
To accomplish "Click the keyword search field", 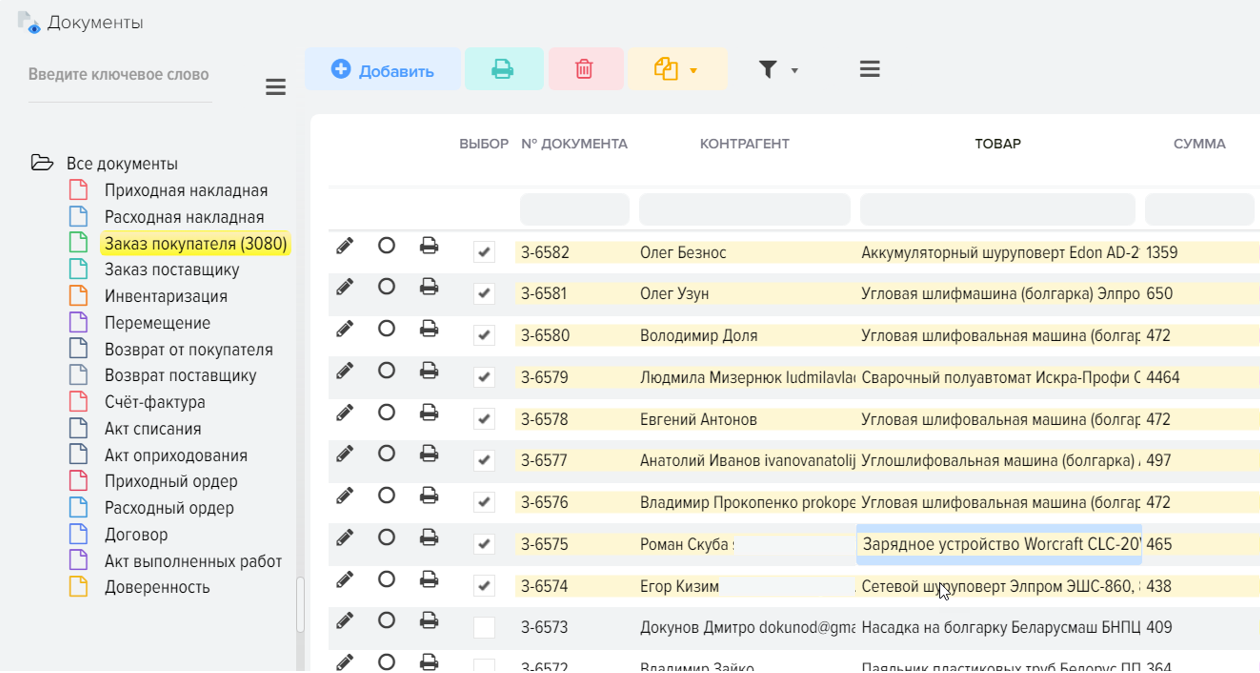I will point(119,75).
